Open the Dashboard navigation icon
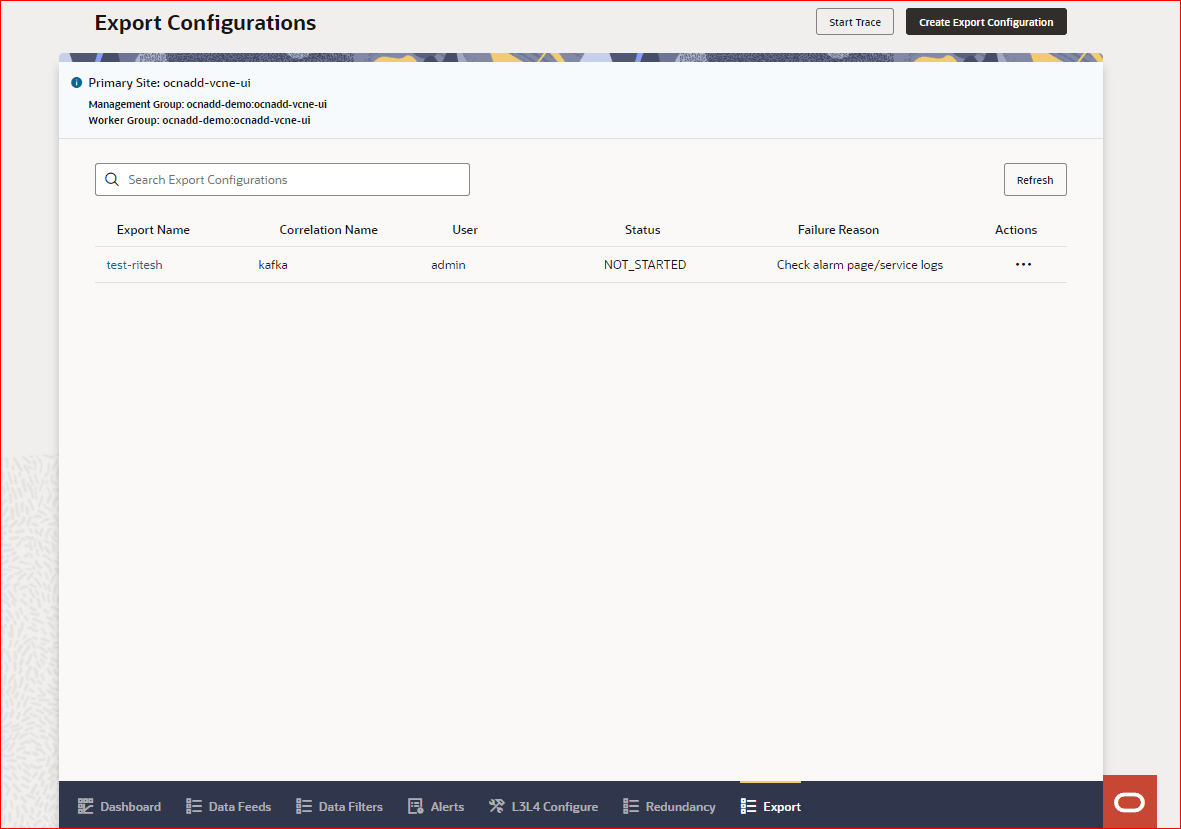This screenshot has width=1181, height=829. [88, 806]
